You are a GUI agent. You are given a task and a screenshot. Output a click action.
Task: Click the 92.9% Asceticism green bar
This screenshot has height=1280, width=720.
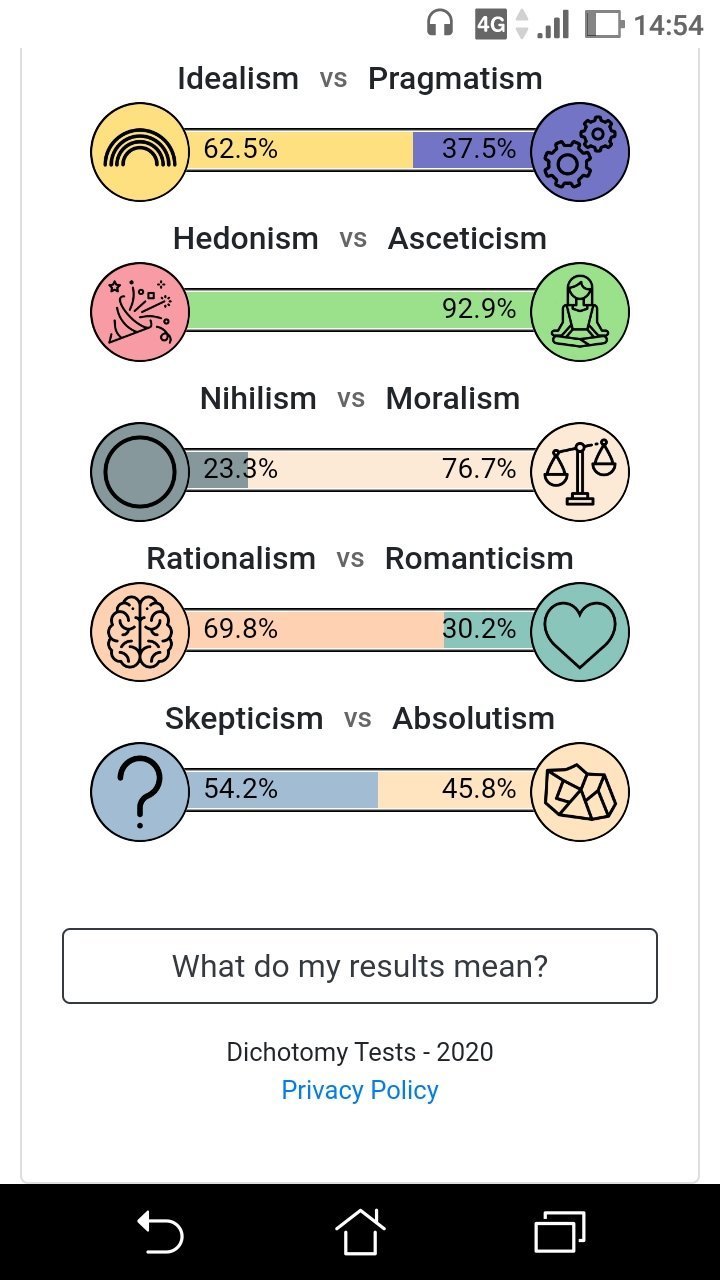[x=360, y=310]
